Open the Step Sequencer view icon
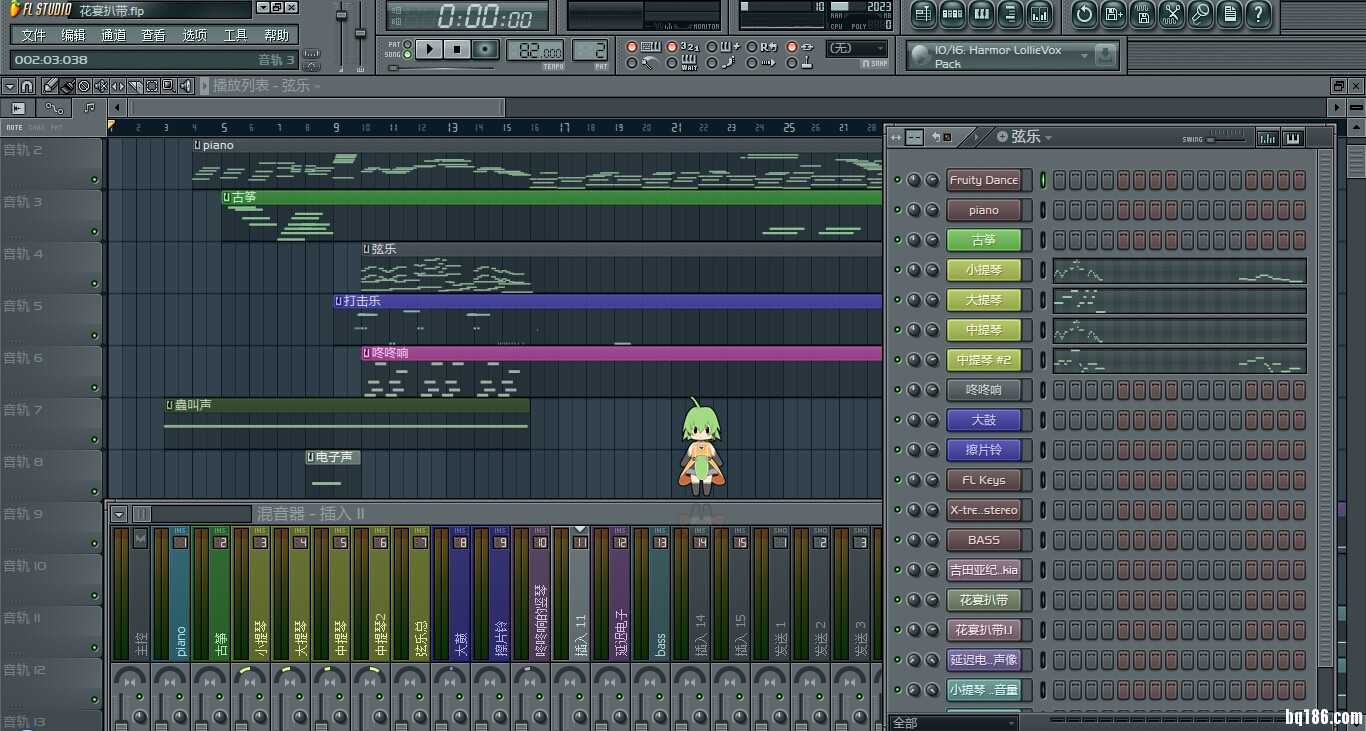The width and height of the screenshot is (1366, 731). [x=952, y=14]
